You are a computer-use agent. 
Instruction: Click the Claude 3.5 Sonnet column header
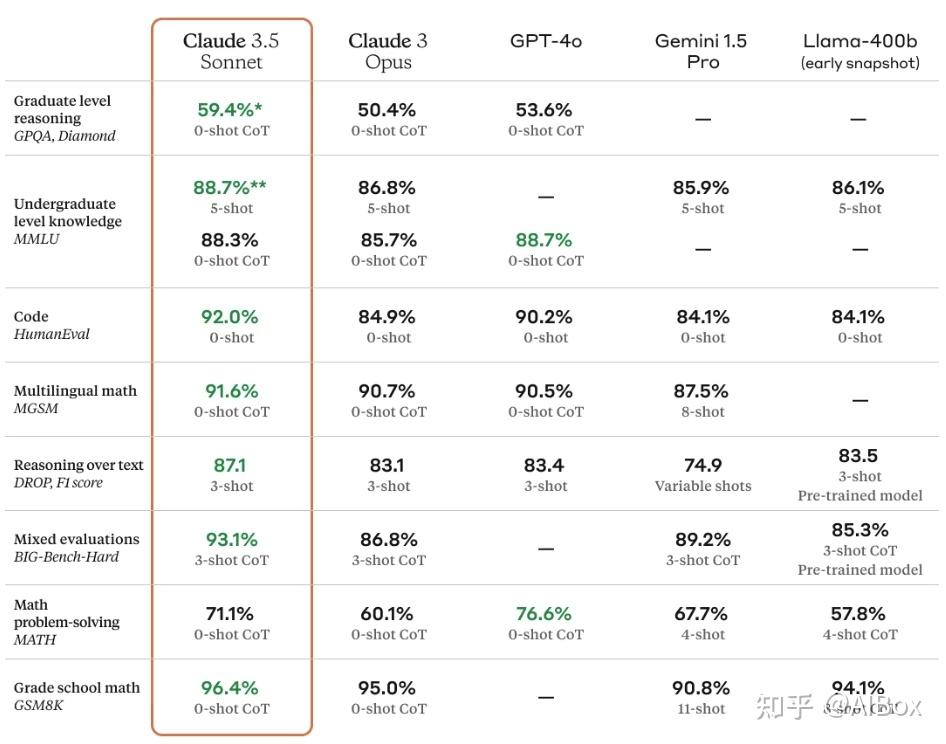pos(231,51)
